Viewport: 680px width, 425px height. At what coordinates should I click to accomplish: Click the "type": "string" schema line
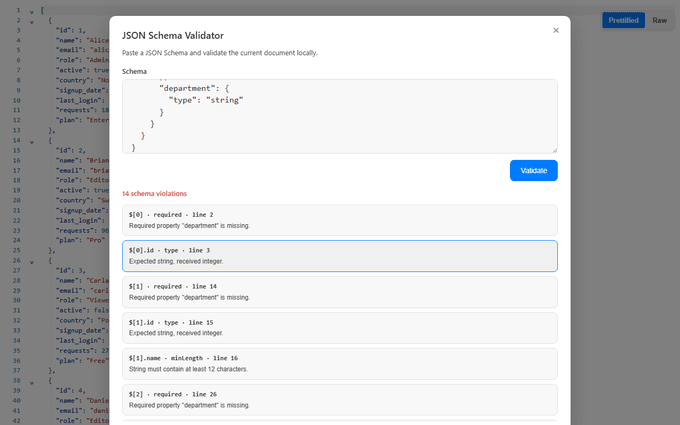coord(206,100)
